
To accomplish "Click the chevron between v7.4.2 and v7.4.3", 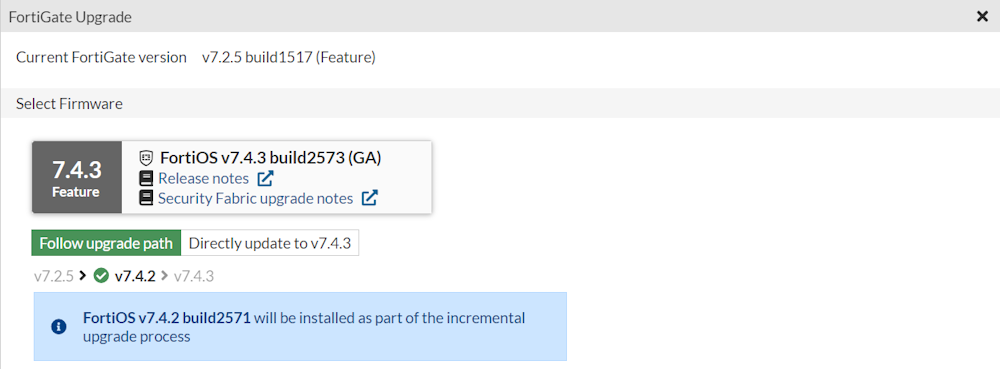I will [x=165, y=276].
